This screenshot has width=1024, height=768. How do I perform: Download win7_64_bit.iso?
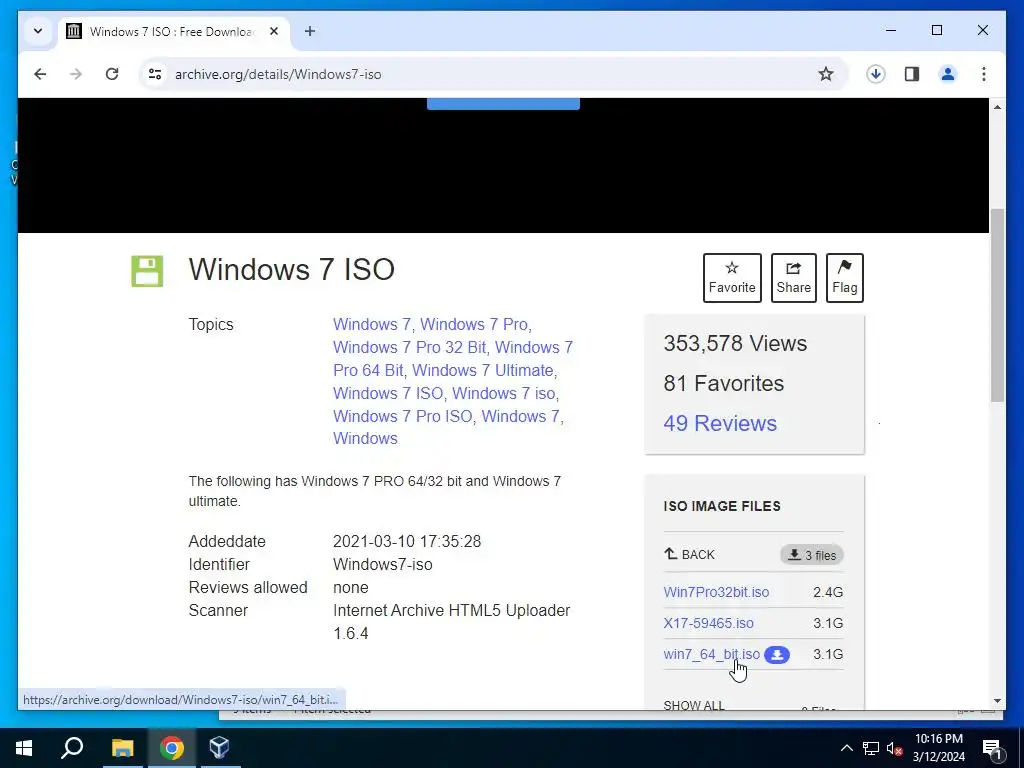tap(711, 654)
